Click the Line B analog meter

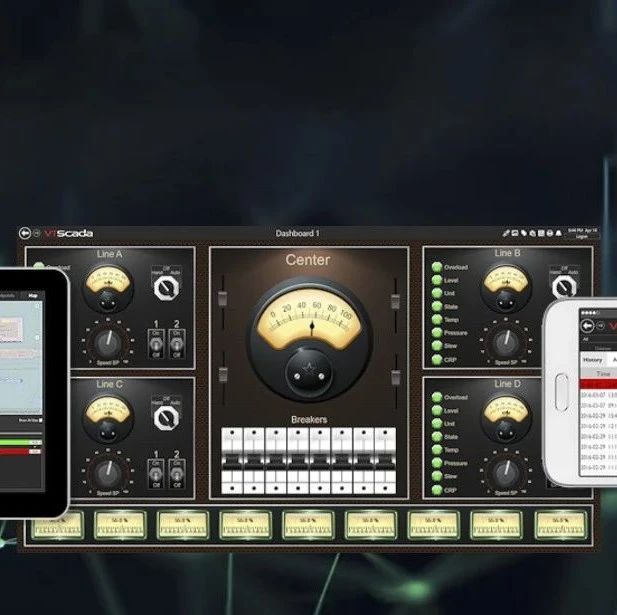coord(506,288)
